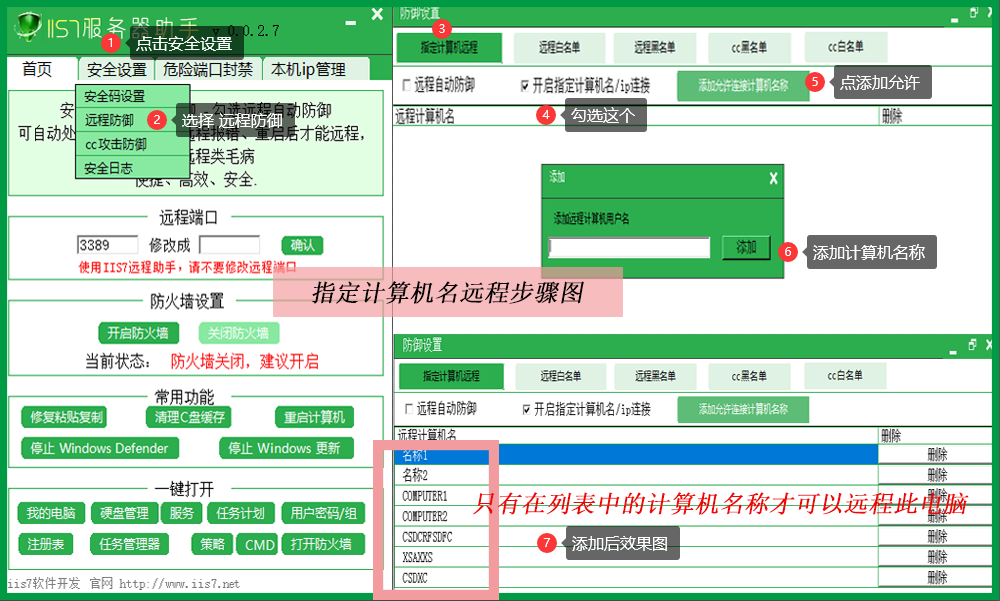Click the 打开防火墙 shortcut
Screen dimensions: 1000x601
click(321, 544)
